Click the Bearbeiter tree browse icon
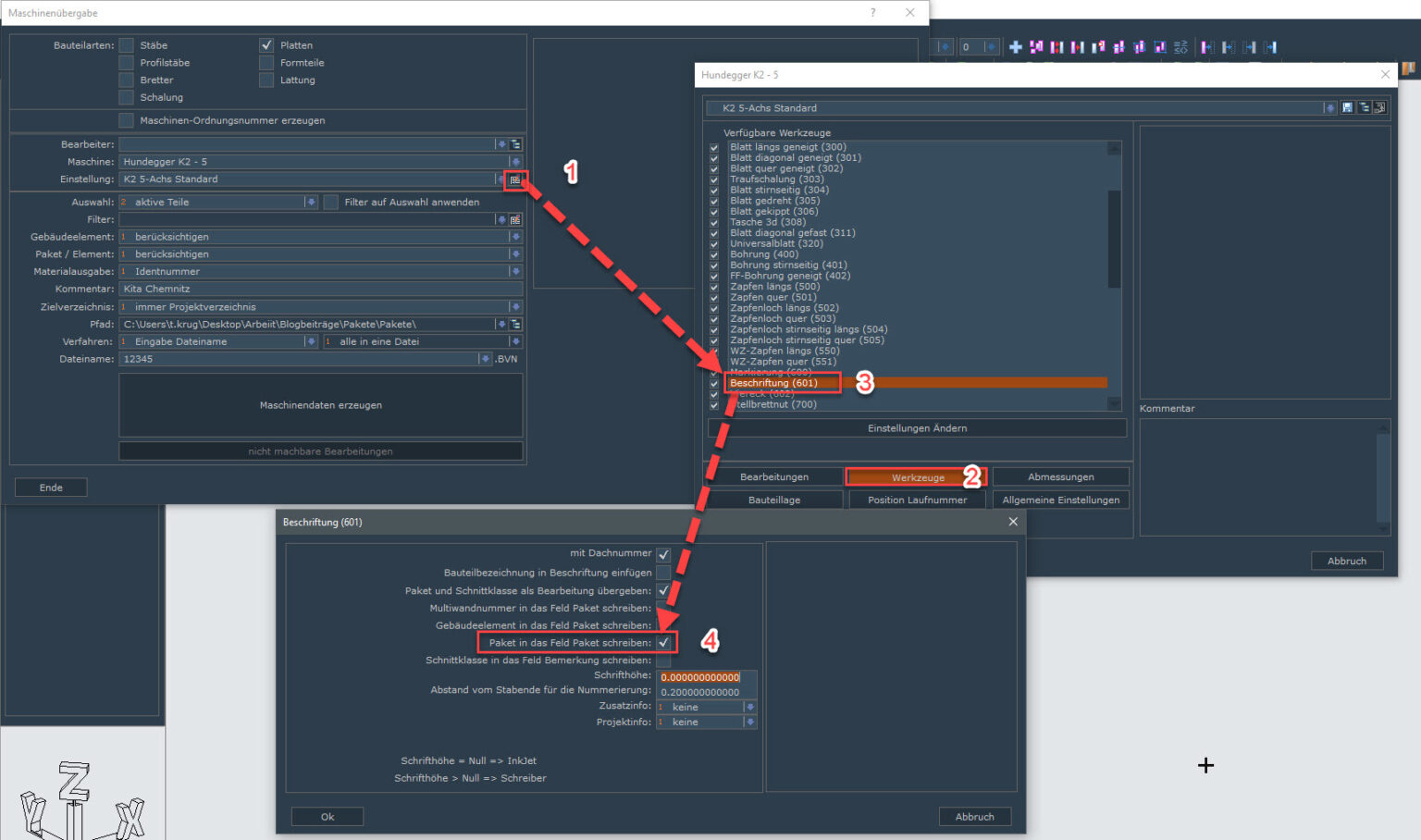This screenshot has height=840, width=1421. [515, 144]
